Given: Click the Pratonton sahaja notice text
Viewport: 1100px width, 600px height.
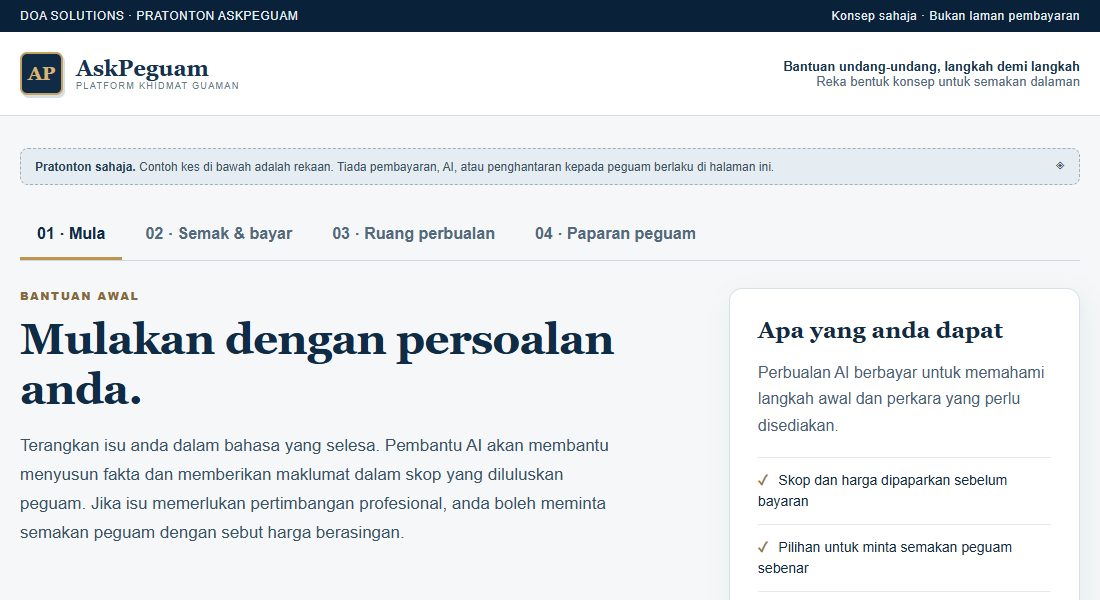Looking at the screenshot, I should tap(404, 167).
